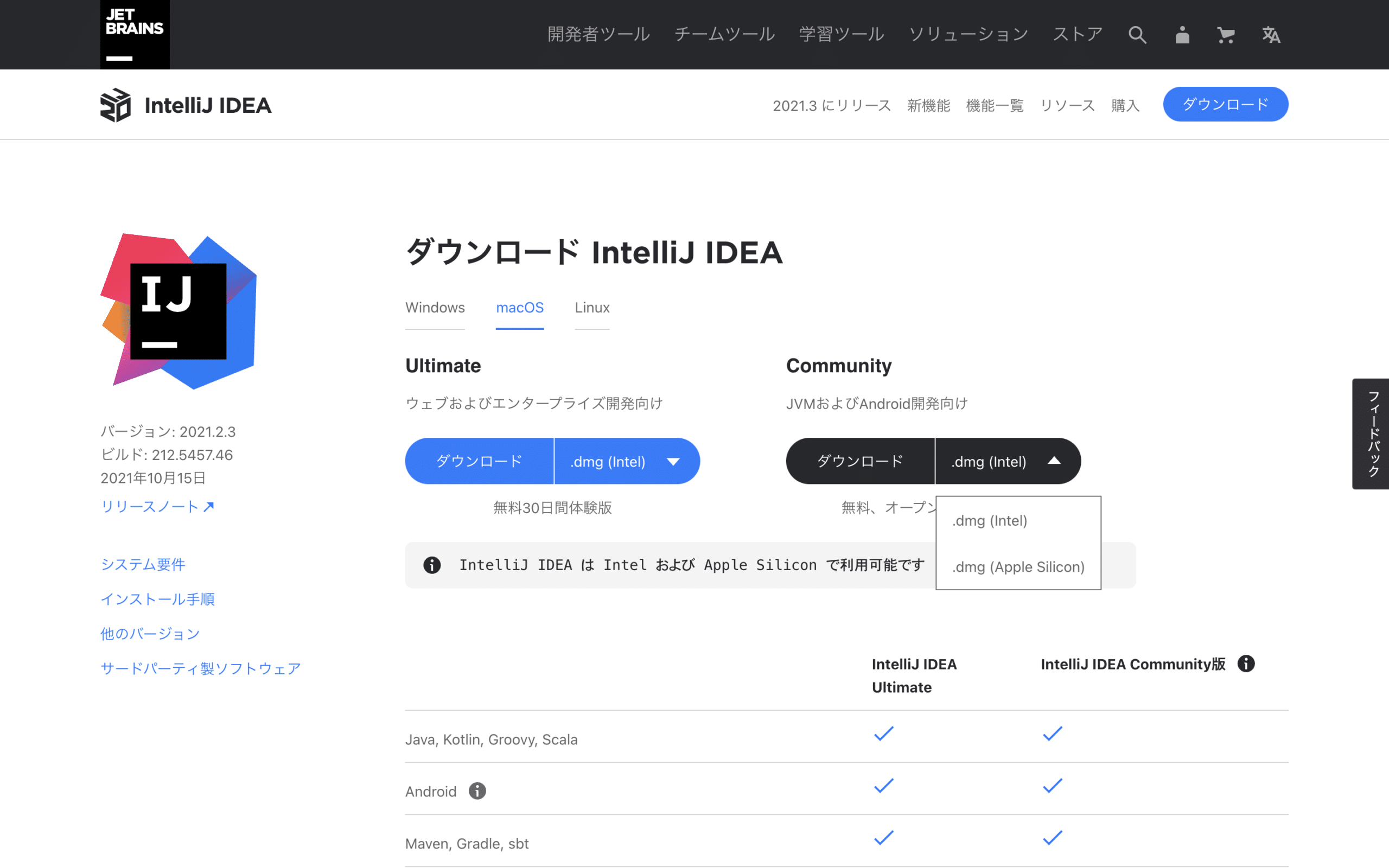Open the リリースノート link
1389x868 pixels.
157,506
